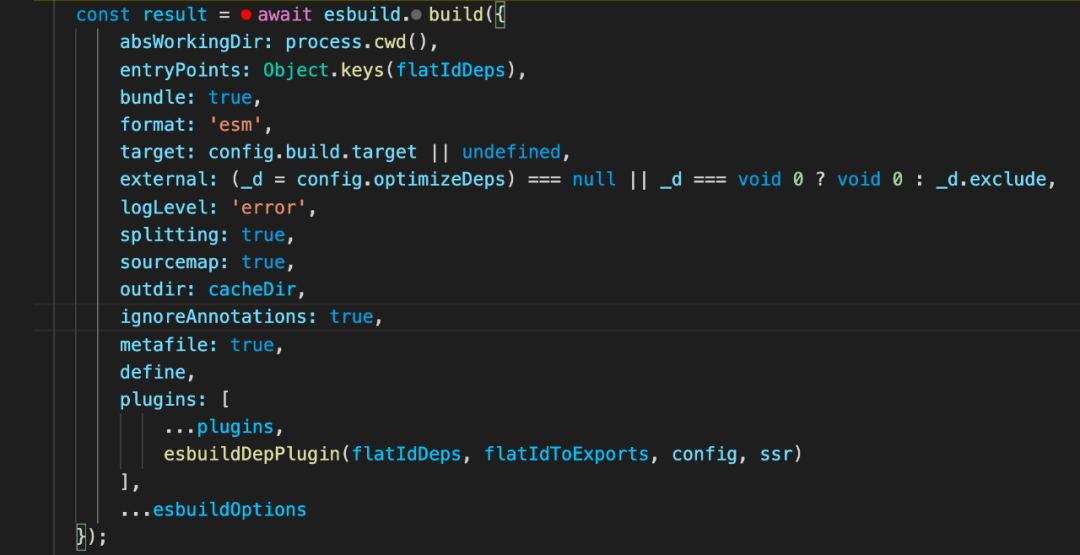Click the 'esm' string literal

[x=236, y=125]
